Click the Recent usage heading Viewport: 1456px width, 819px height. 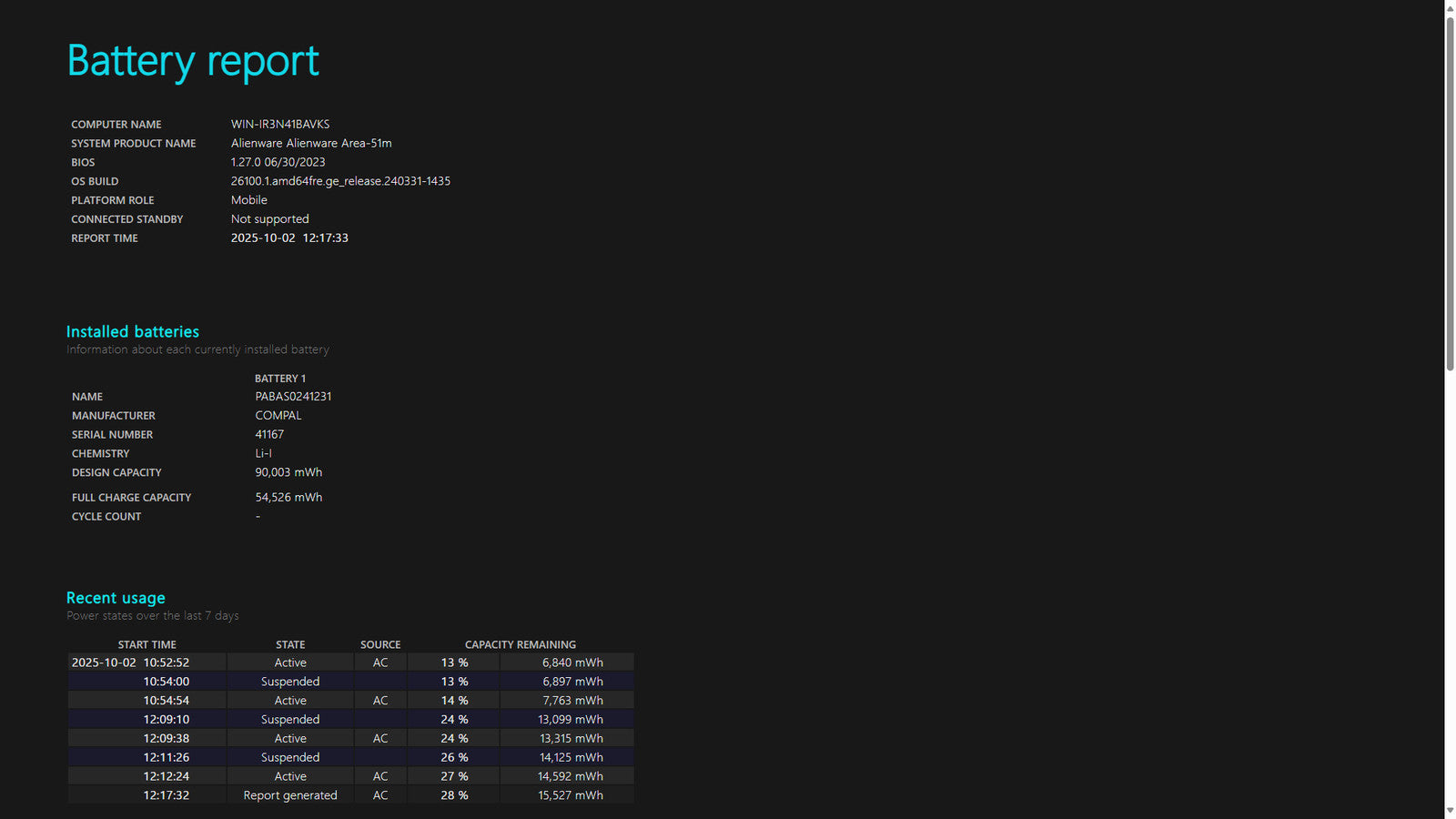coord(116,598)
